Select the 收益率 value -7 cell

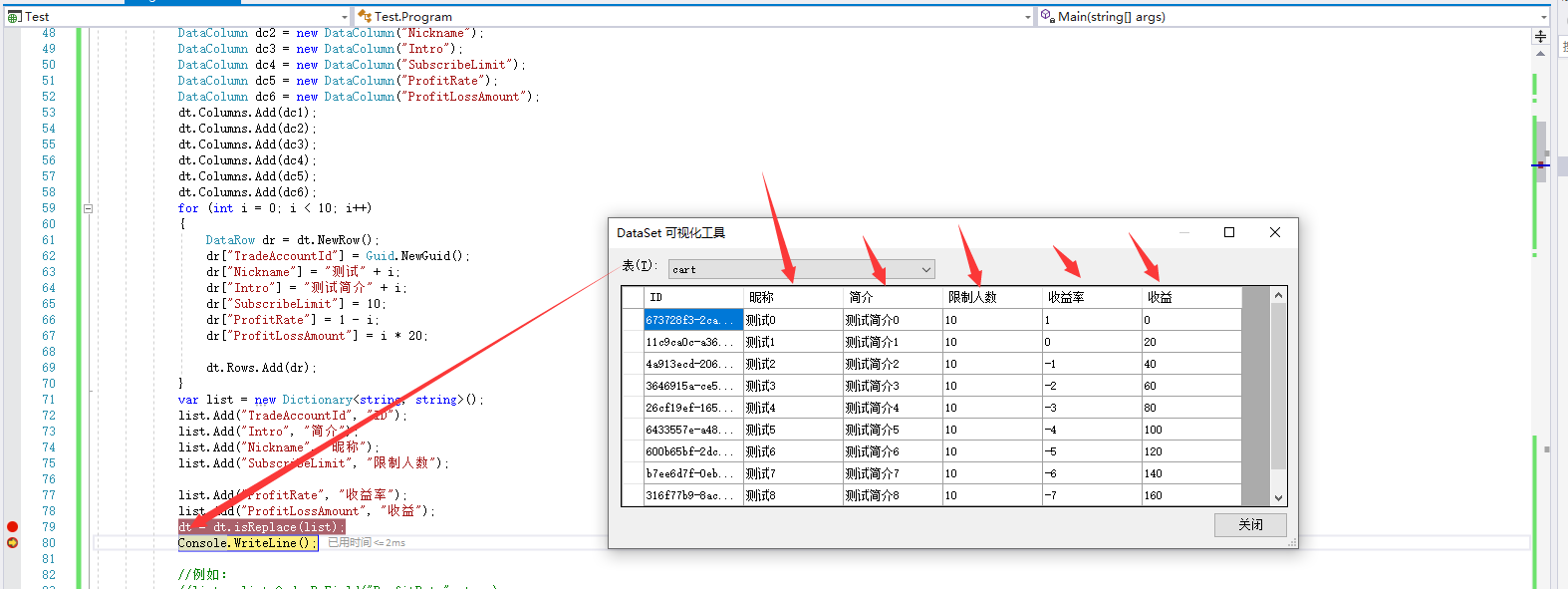tap(1092, 495)
